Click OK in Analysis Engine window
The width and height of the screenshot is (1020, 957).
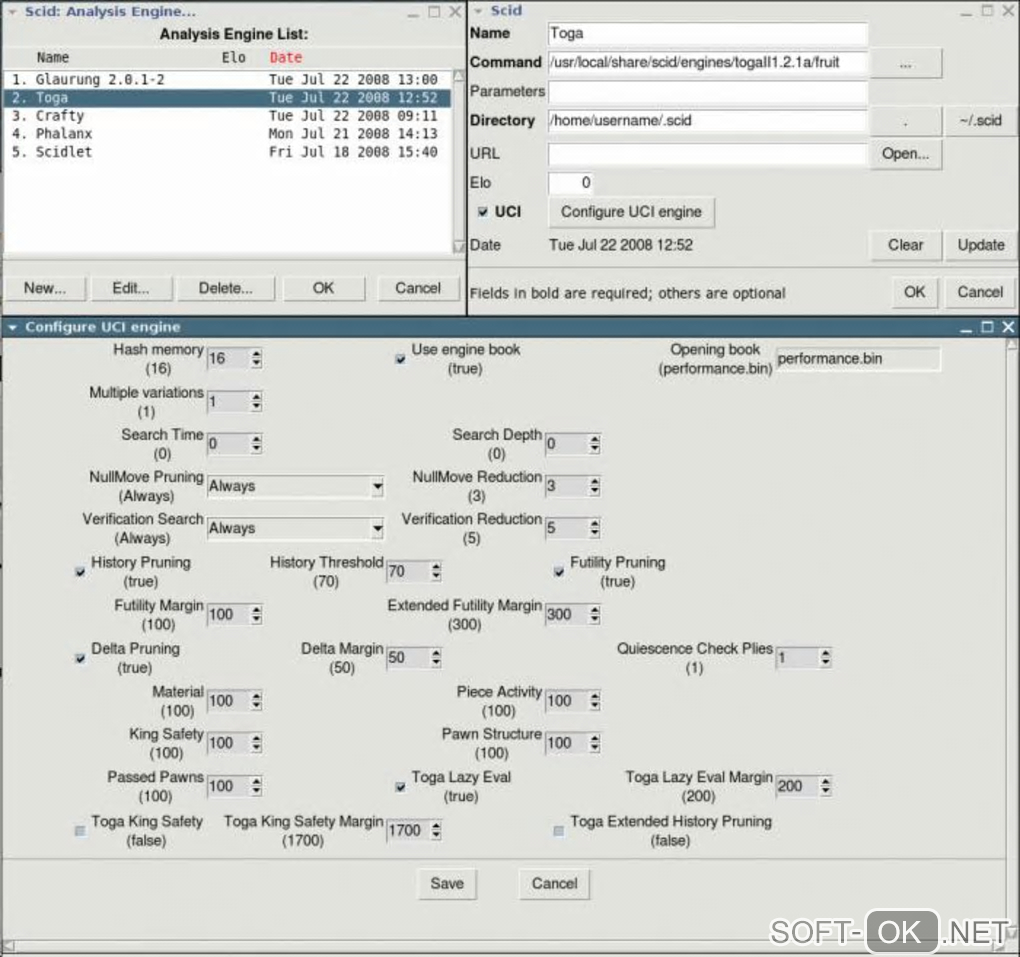click(323, 288)
